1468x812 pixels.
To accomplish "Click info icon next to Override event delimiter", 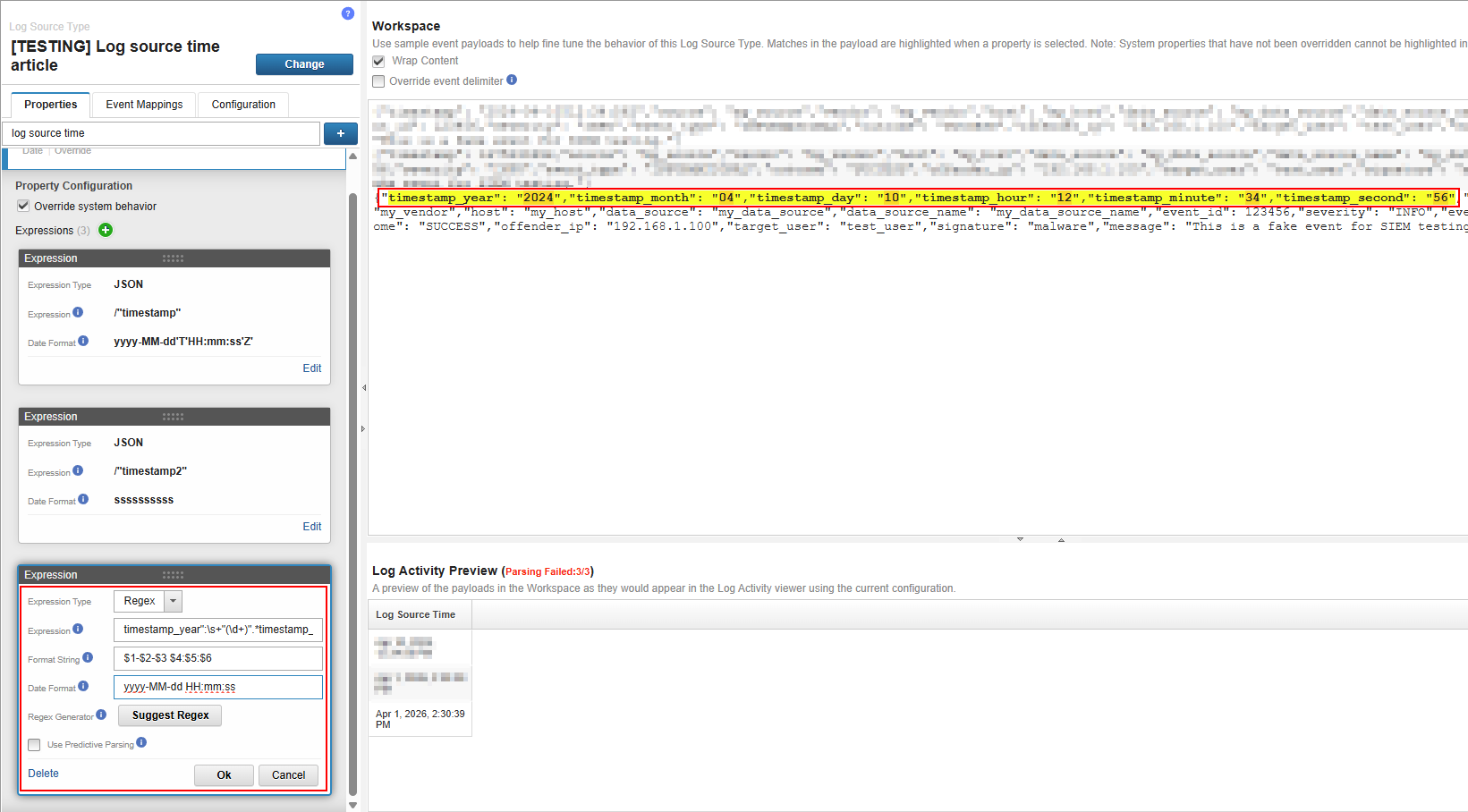I will click(512, 80).
